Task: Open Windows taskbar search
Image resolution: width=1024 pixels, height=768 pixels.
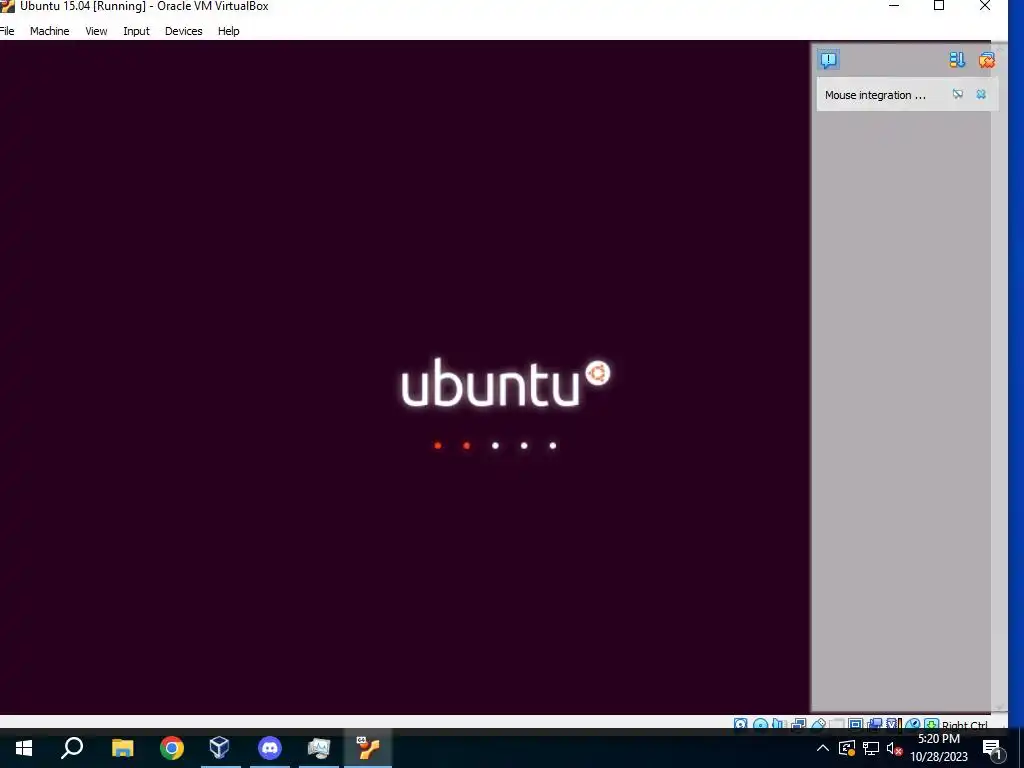Action: click(x=72, y=748)
